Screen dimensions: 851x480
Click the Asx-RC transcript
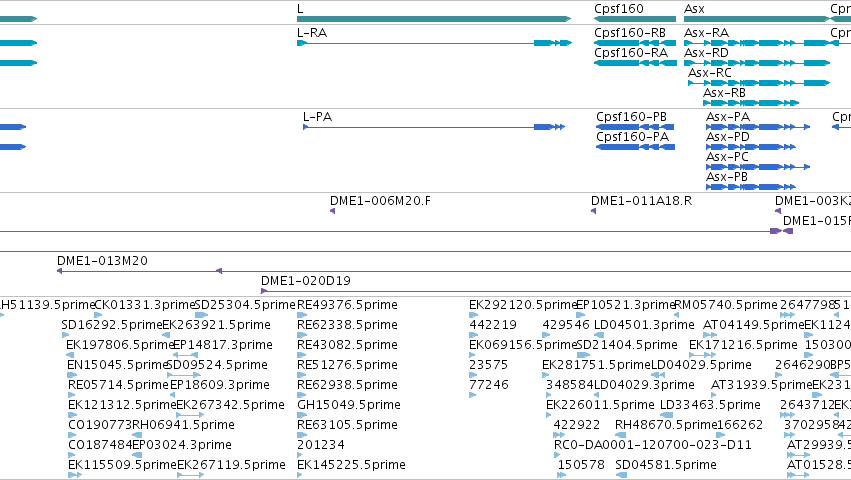click(x=759, y=83)
